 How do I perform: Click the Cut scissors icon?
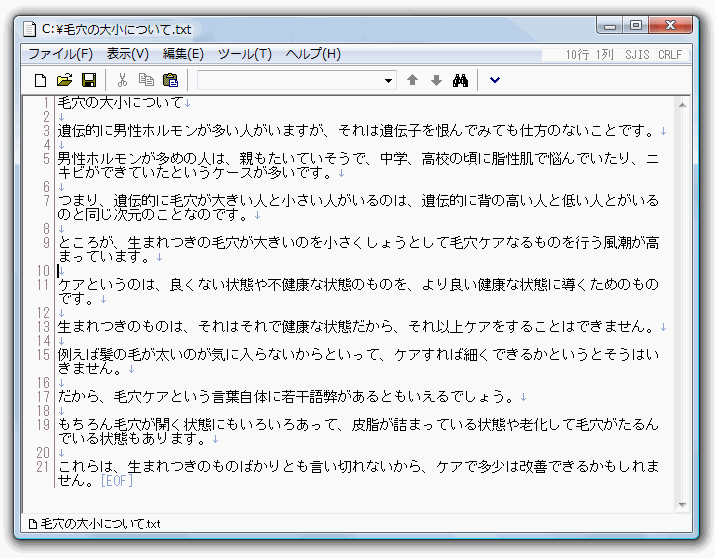[x=122, y=80]
